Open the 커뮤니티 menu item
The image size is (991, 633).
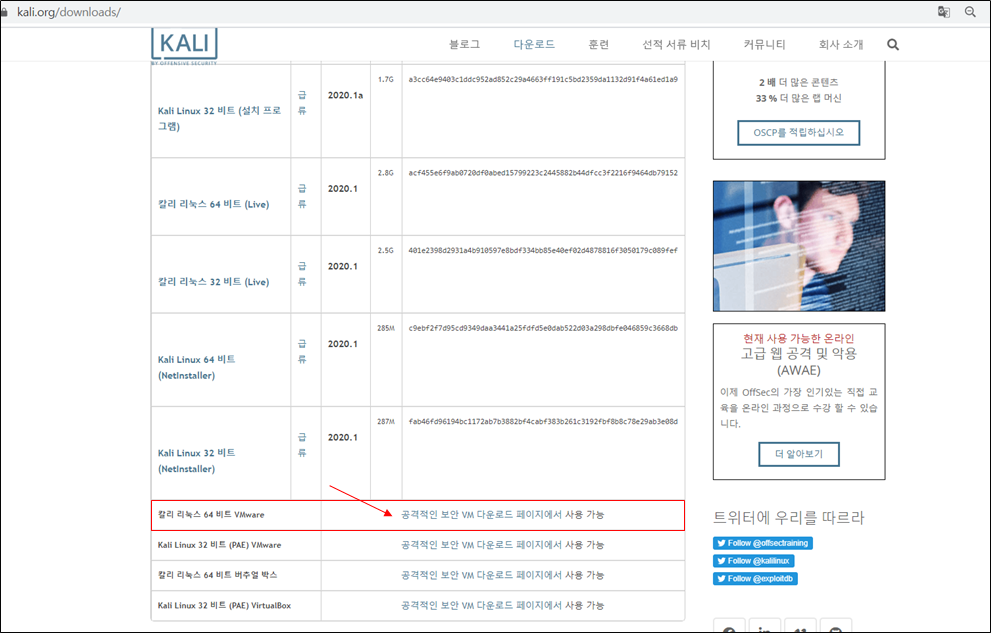pos(765,44)
